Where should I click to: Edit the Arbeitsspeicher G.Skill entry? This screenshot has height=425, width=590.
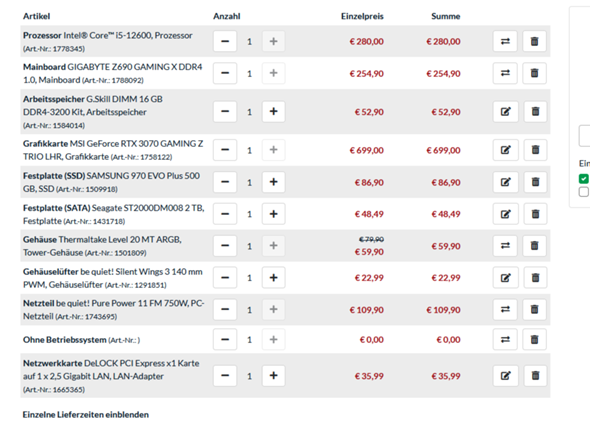coord(505,111)
